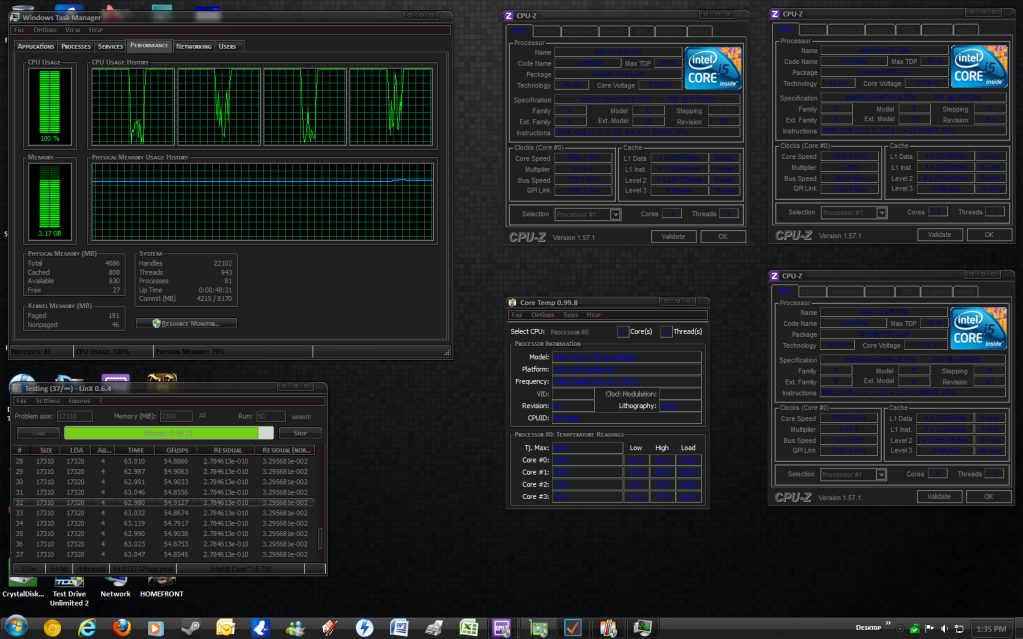Screen dimensions: 1023x639
Task: Click the printer icon in the taskbar
Action: point(433,628)
